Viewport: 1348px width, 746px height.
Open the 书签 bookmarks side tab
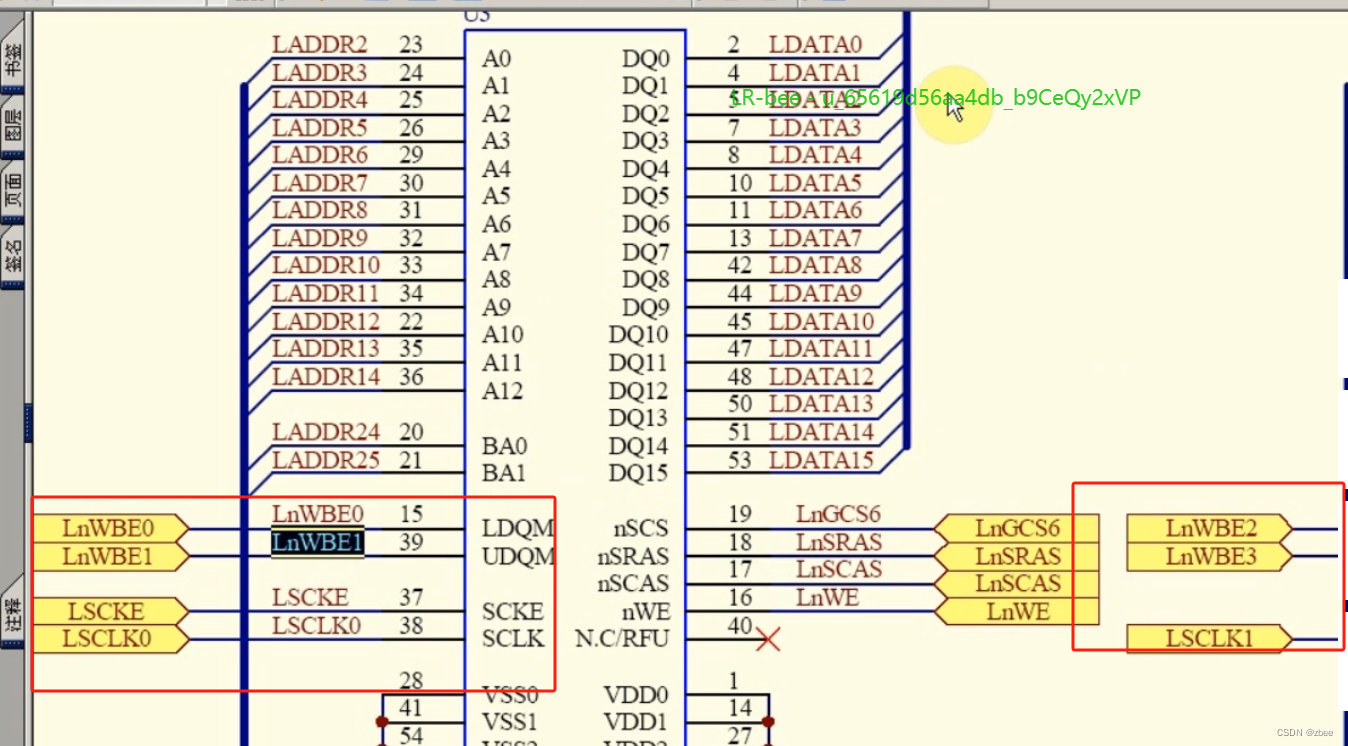click(x=12, y=58)
